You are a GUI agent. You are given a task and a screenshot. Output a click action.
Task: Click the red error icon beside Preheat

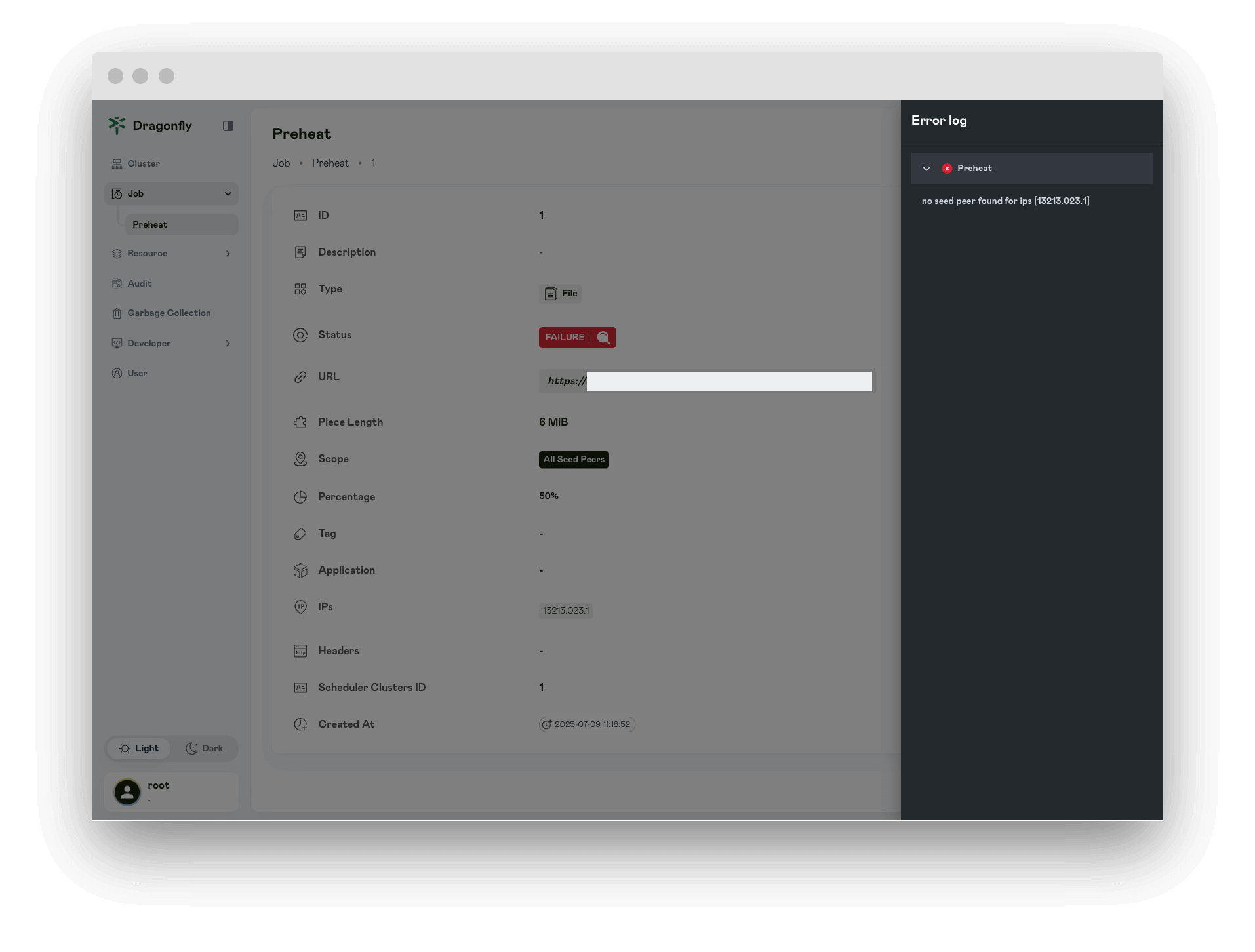[x=947, y=169]
